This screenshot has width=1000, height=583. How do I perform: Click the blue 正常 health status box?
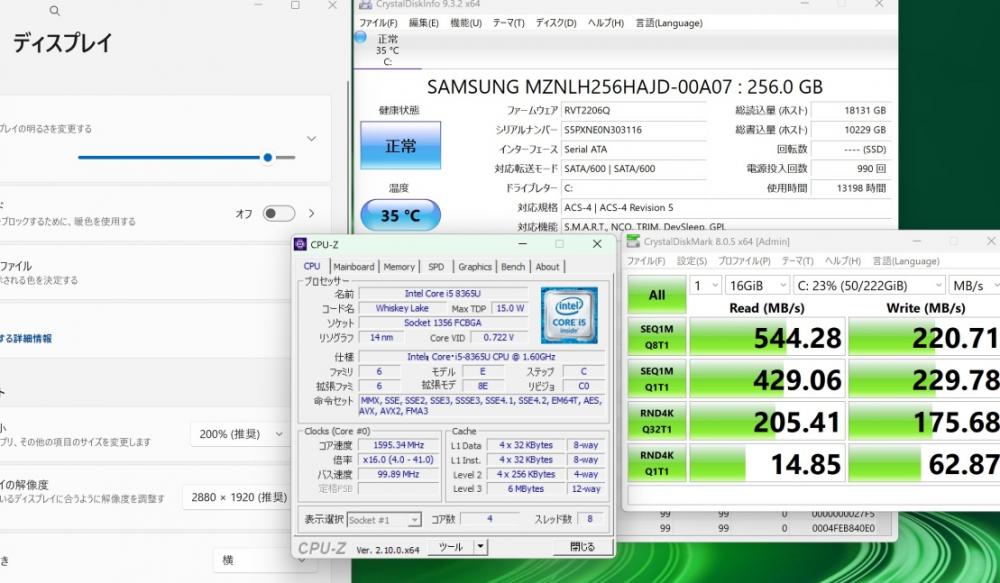[x=400, y=146]
